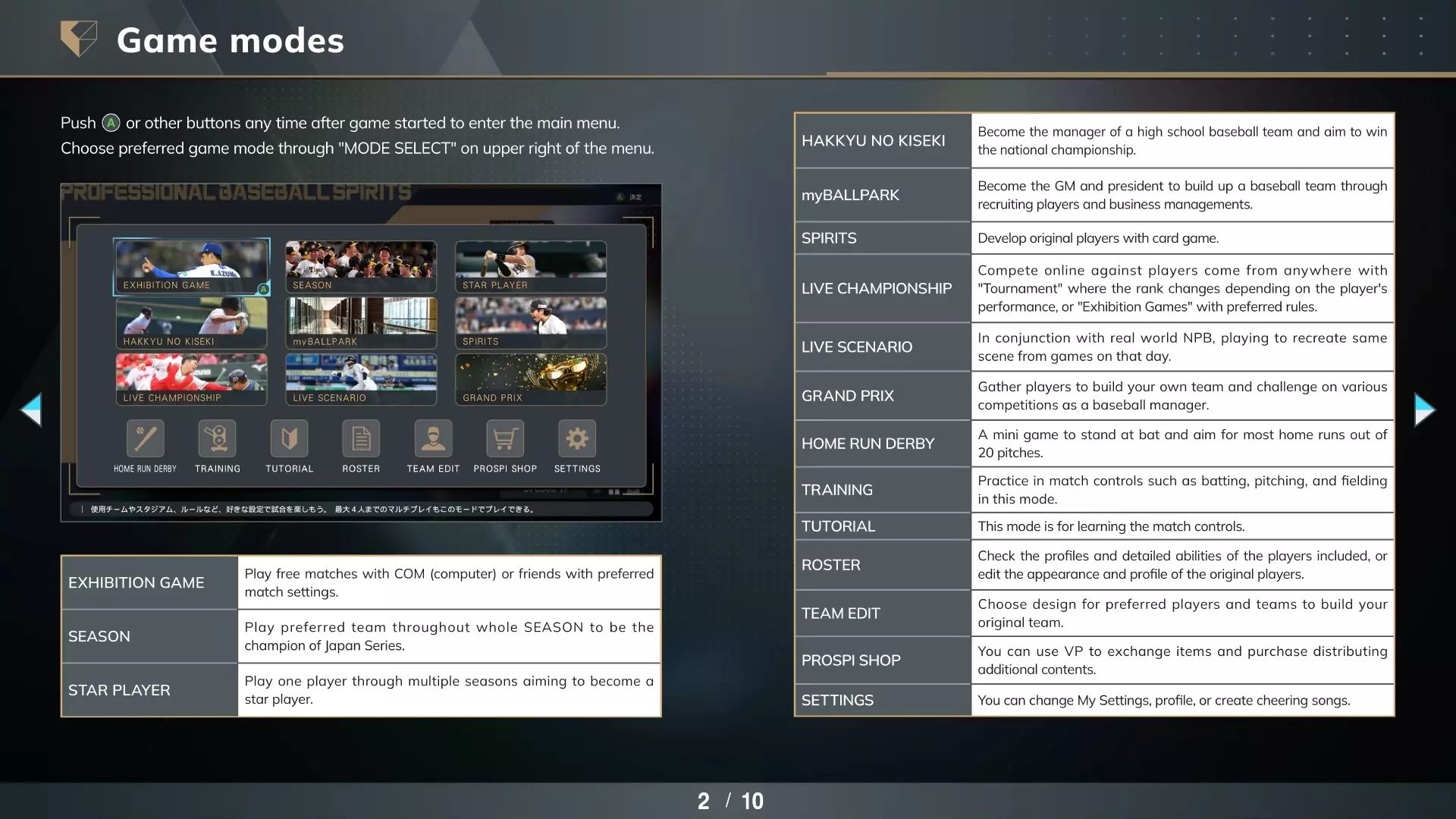Open the Settings gear icon
The height and width of the screenshot is (819, 1456).
577,438
